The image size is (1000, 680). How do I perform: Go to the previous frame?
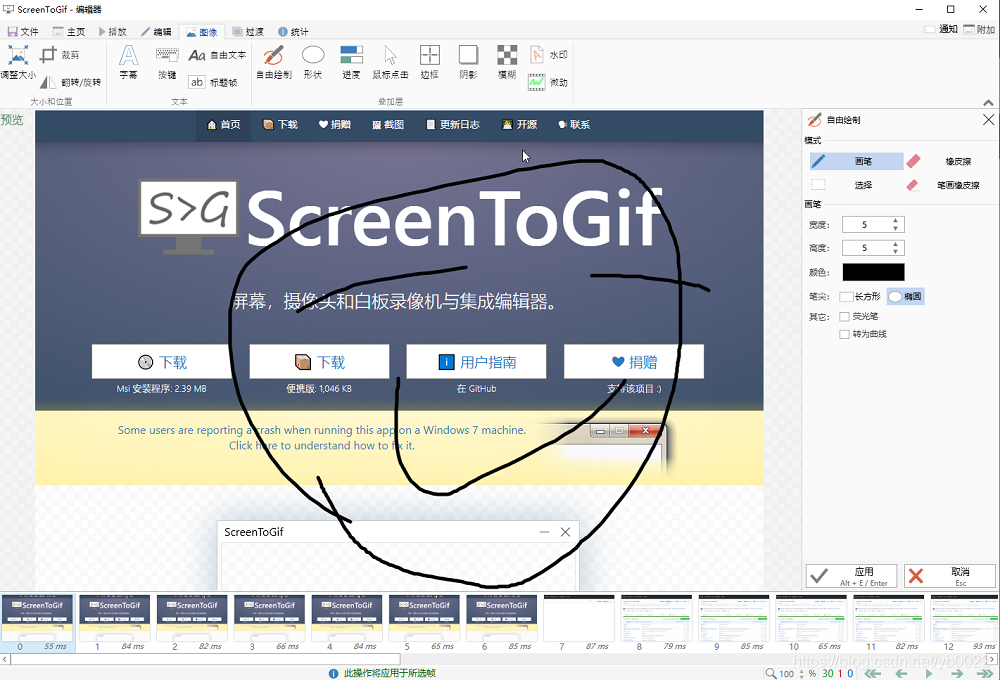coord(901,674)
